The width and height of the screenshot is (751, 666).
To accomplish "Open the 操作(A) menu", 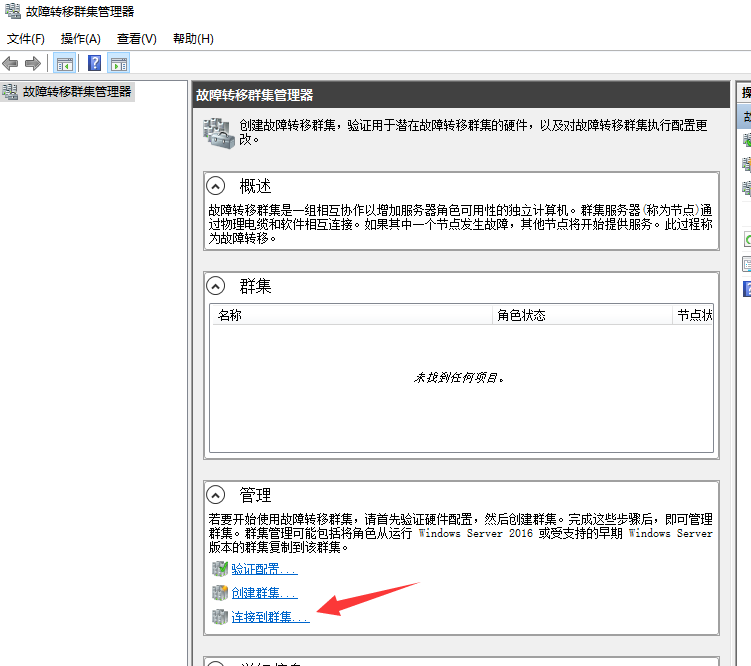I will click(x=80, y=39).
